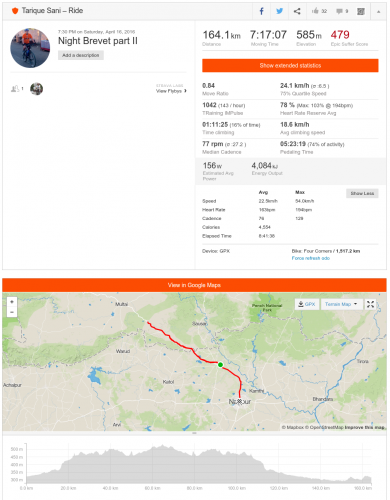The image size is (390, 500).
Task: Collapse stats with Show Less
Action: 362,193
